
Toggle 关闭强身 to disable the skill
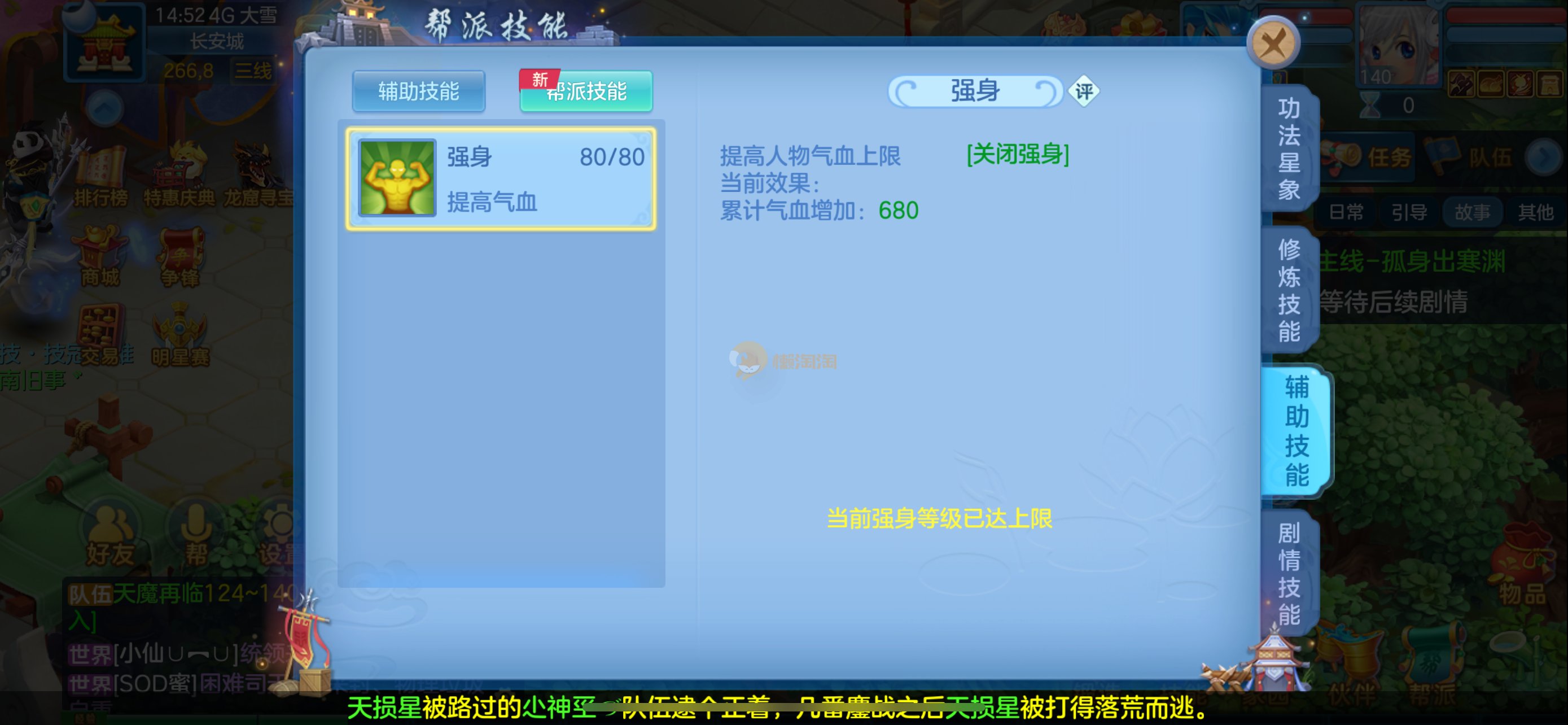coord(1017,154)
